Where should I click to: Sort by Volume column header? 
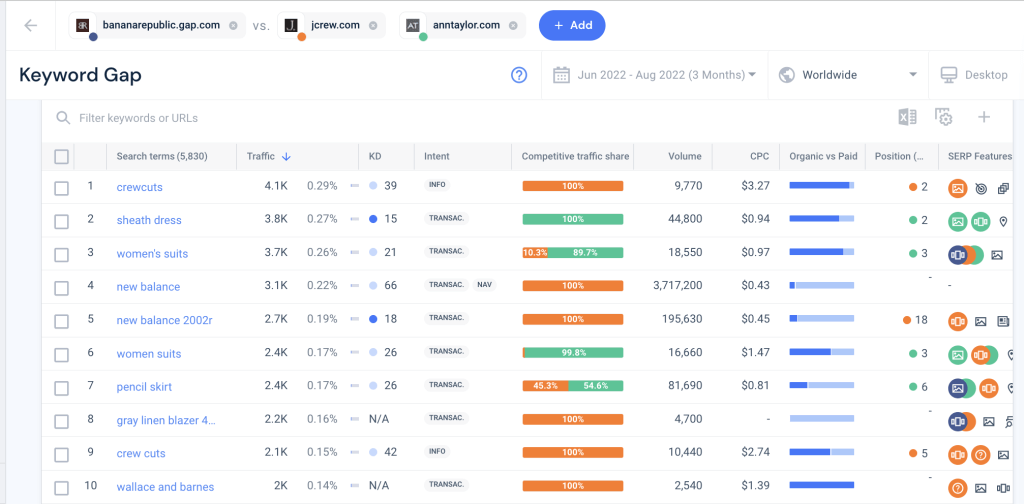click(685, 157)
